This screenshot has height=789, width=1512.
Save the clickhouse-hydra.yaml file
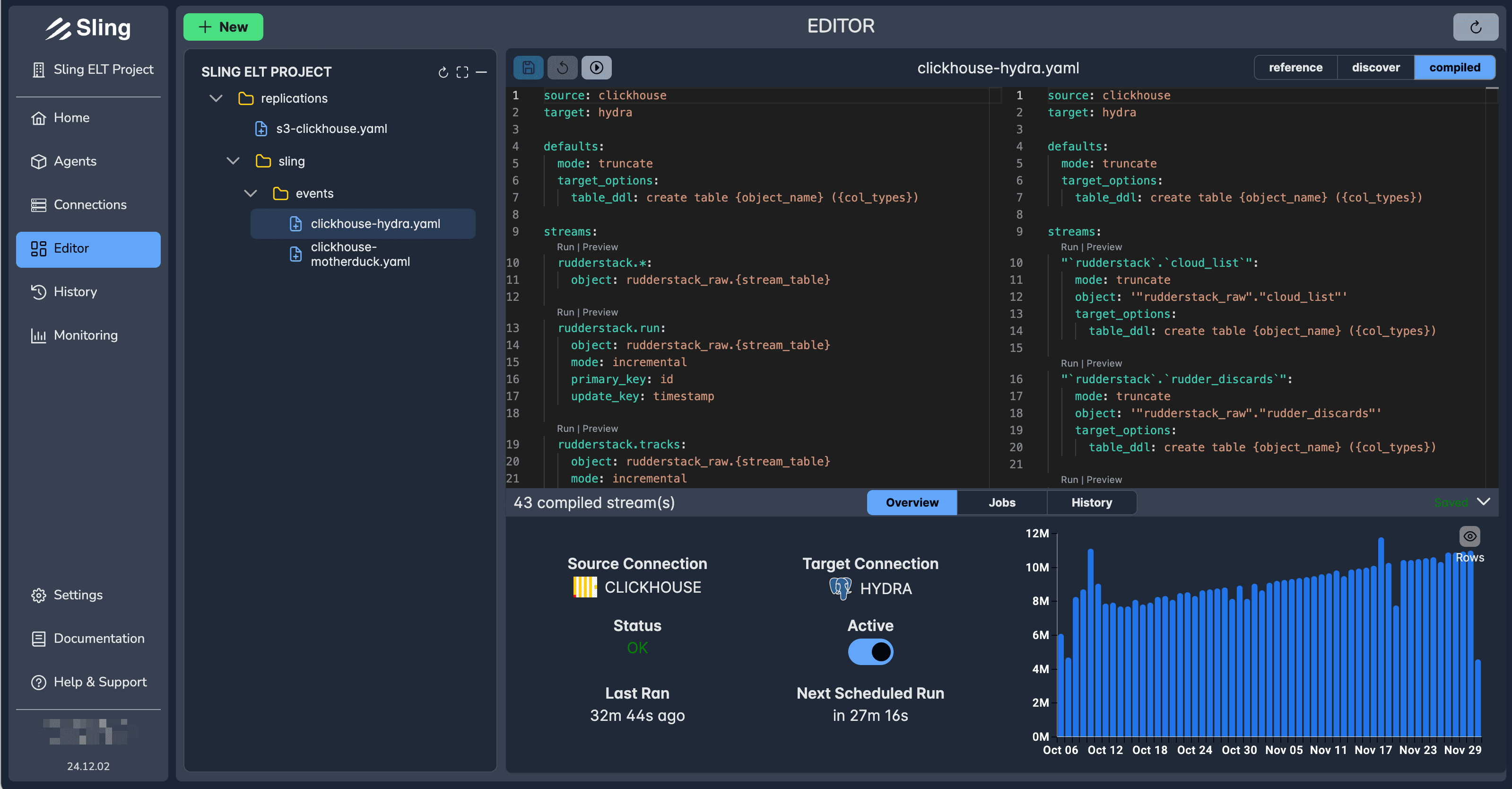[528, 68]
